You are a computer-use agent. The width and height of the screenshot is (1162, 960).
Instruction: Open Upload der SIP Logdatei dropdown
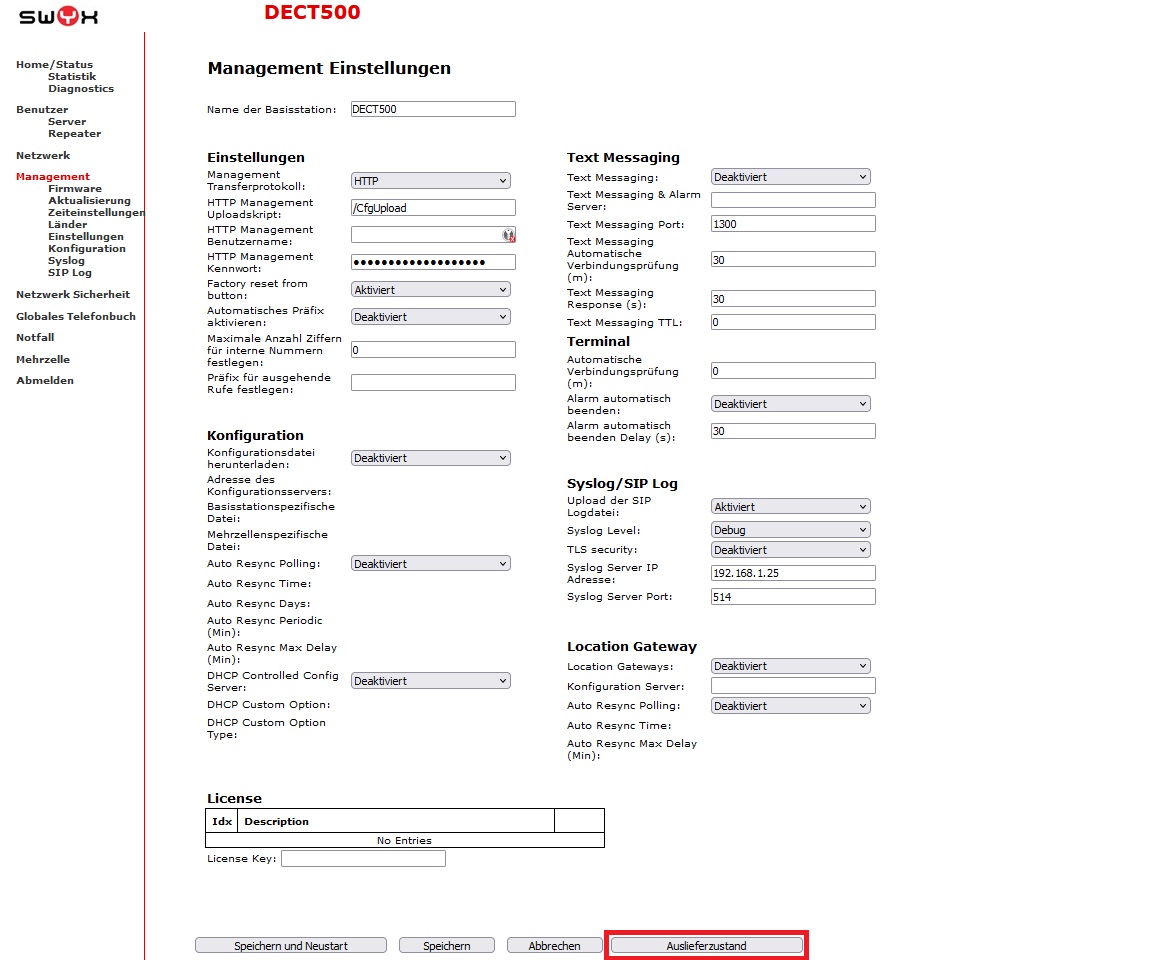[x=790, y=507]
